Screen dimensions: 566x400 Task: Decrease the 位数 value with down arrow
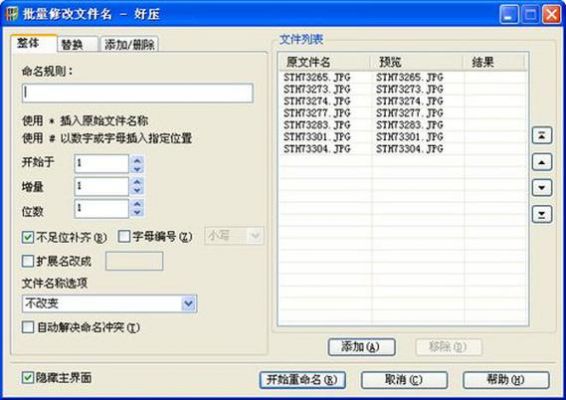pos(137,213)
